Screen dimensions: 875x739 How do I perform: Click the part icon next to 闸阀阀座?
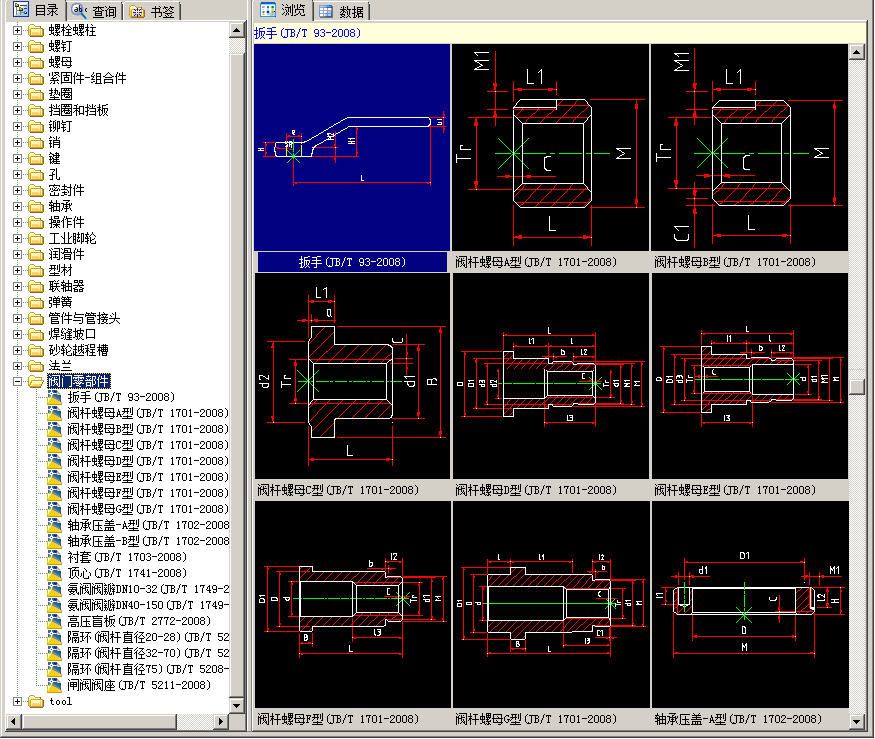[x=55, y=685]
